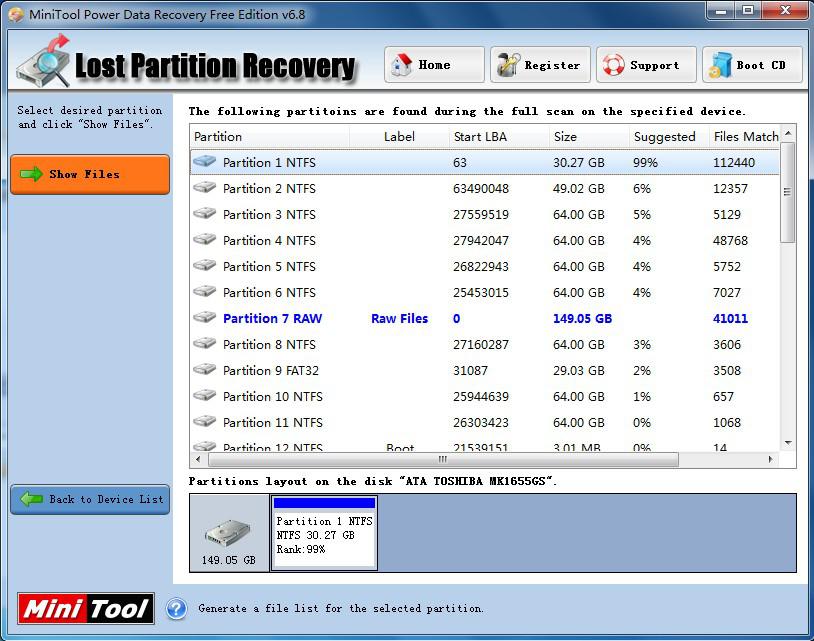Image resolution: width=814 pixels, height=641 pixels.
Task: Sort by Label column header
Action: (x=399, y=137)
